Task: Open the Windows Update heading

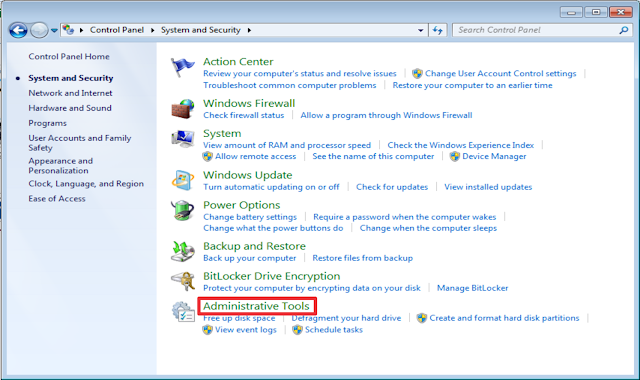Action: (x=248, y=175)
